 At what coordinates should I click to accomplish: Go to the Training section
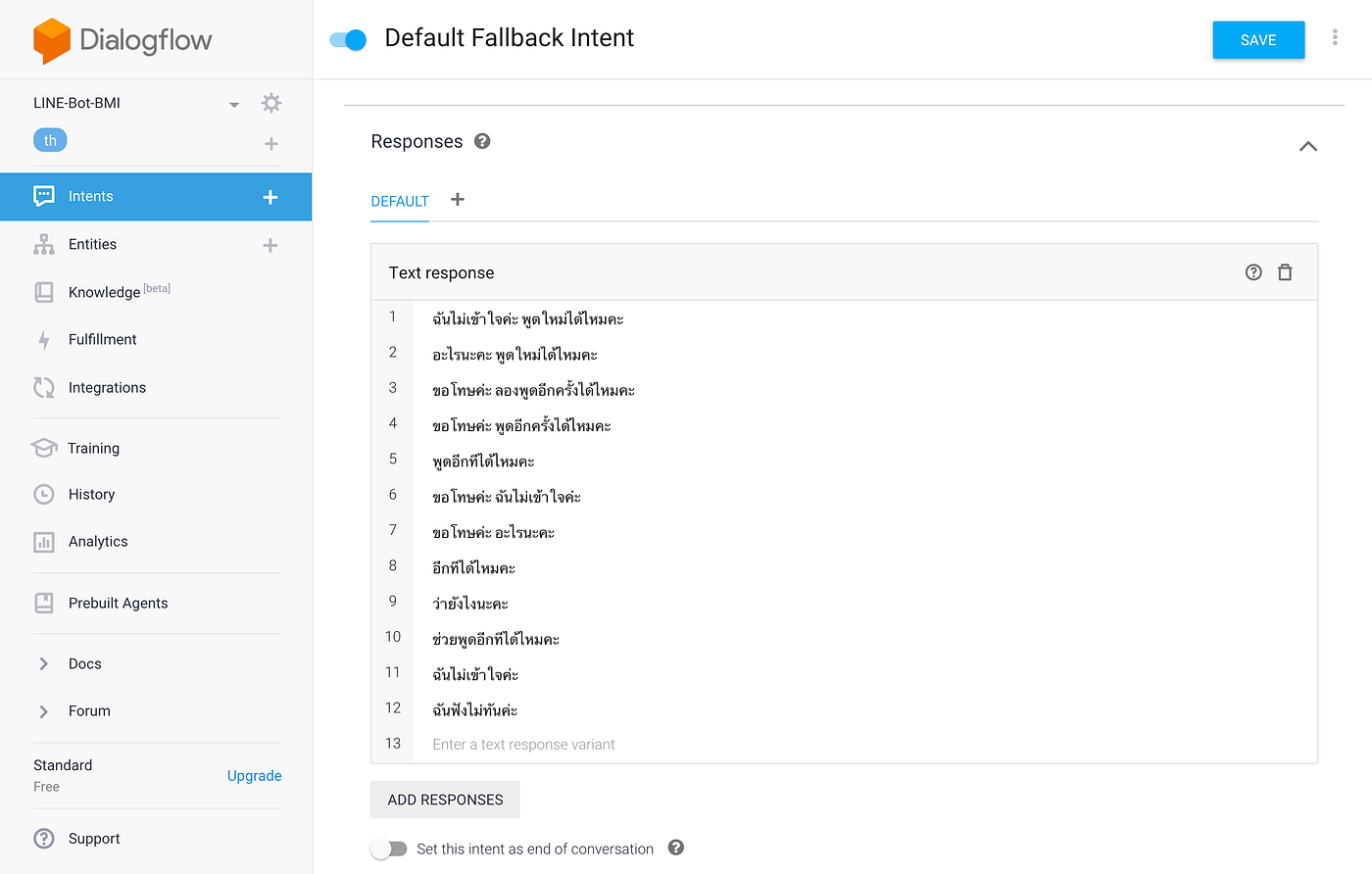click(x=95, y=448)
